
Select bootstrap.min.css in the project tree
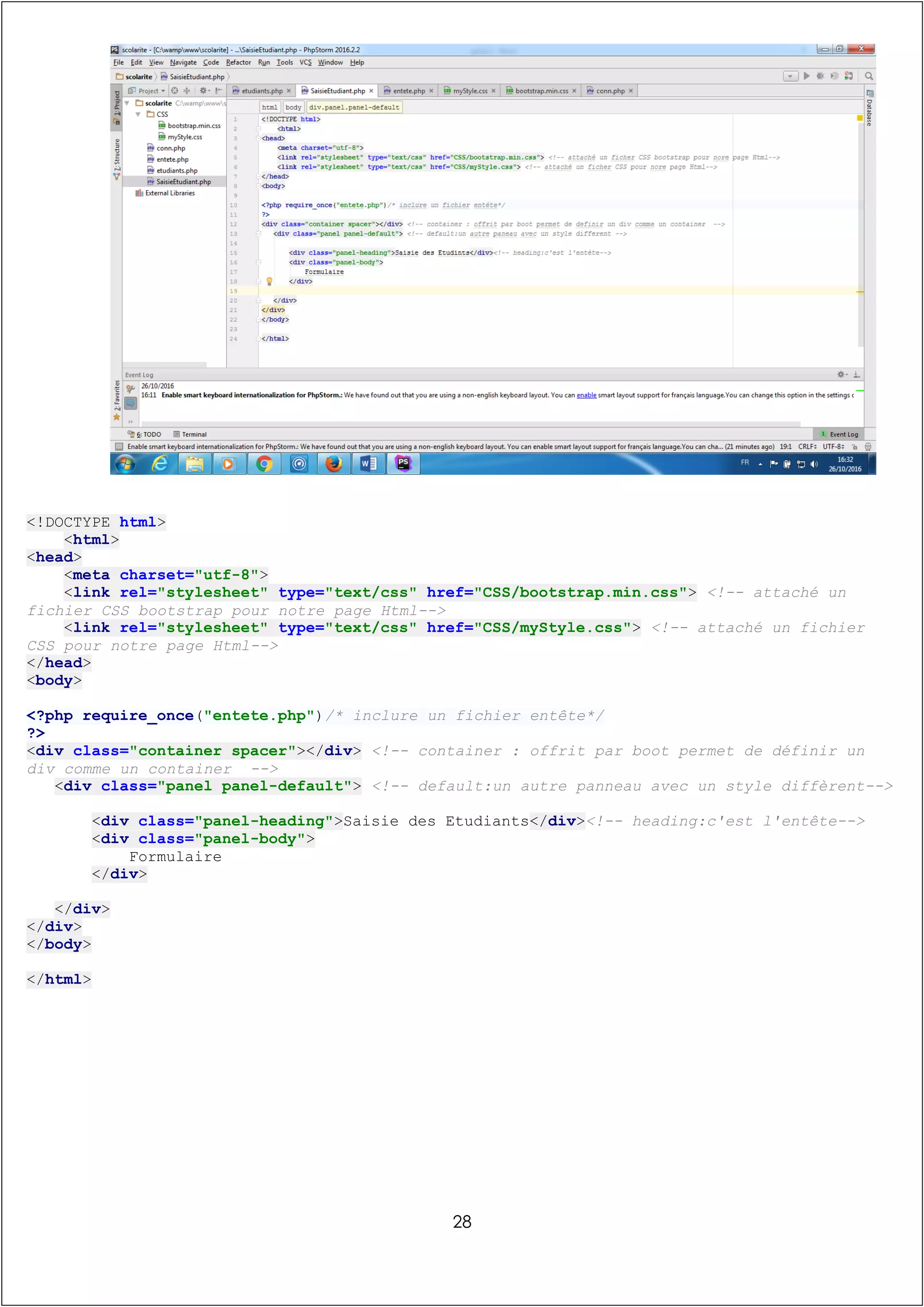point(189,126)
